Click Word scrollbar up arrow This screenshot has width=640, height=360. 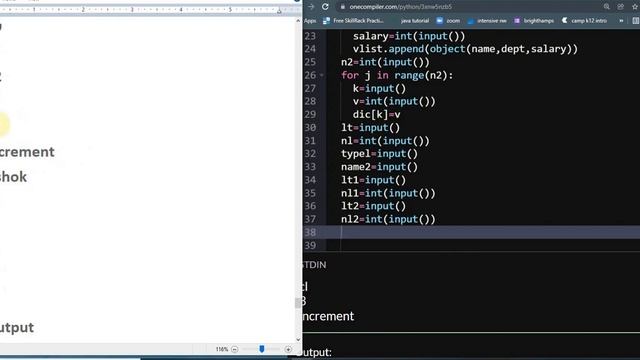click(x=298, y=20)
